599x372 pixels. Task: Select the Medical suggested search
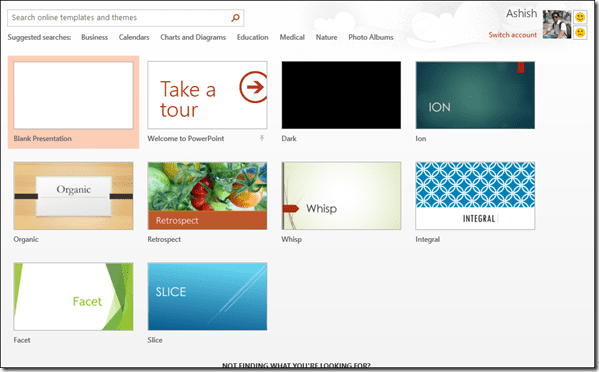292,37
